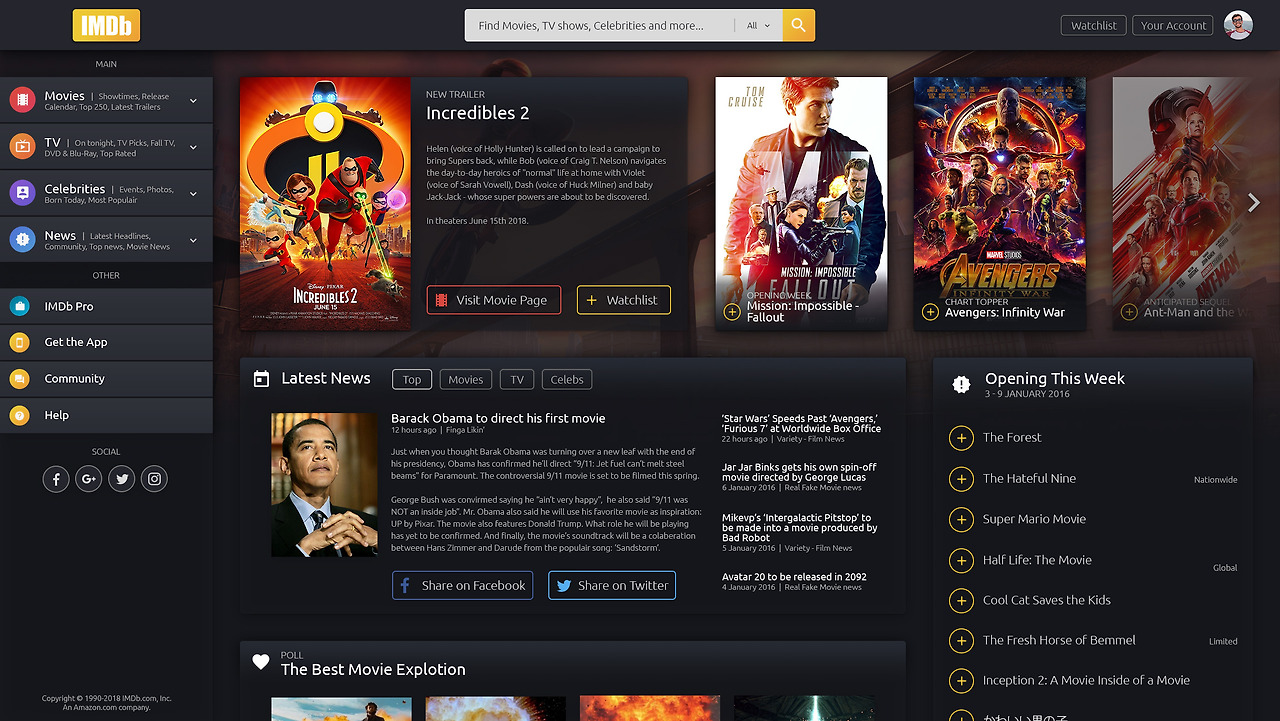The image size is (1280, 721).
Task: Add Inception 2 to watchlist
Action: click(x=961, y=681)
